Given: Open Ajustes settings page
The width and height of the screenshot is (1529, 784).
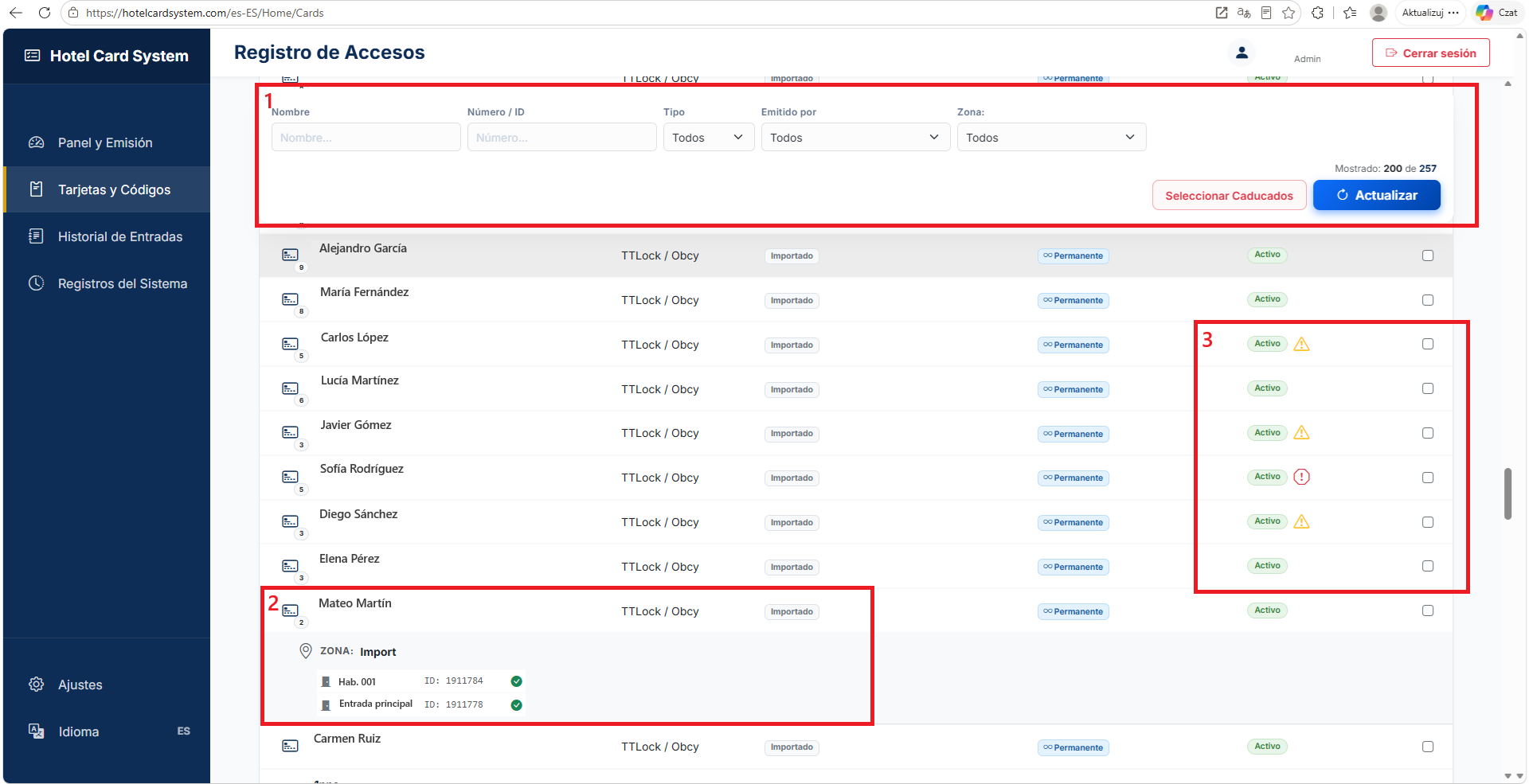Looking at the screenshot, I should [x=107, y=685].
